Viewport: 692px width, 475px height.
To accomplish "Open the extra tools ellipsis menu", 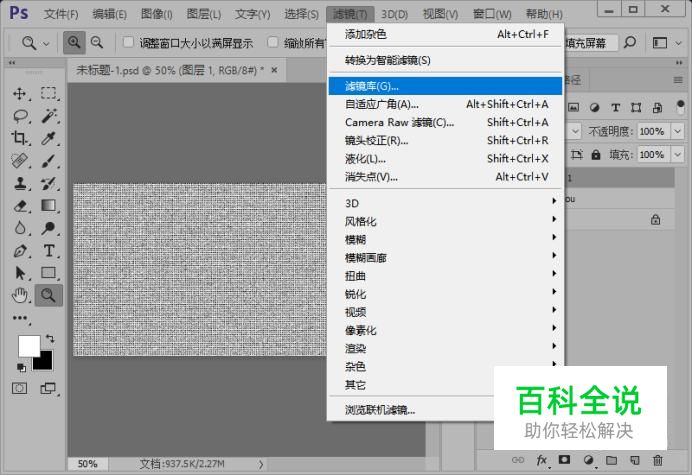I will click(20, 318).
